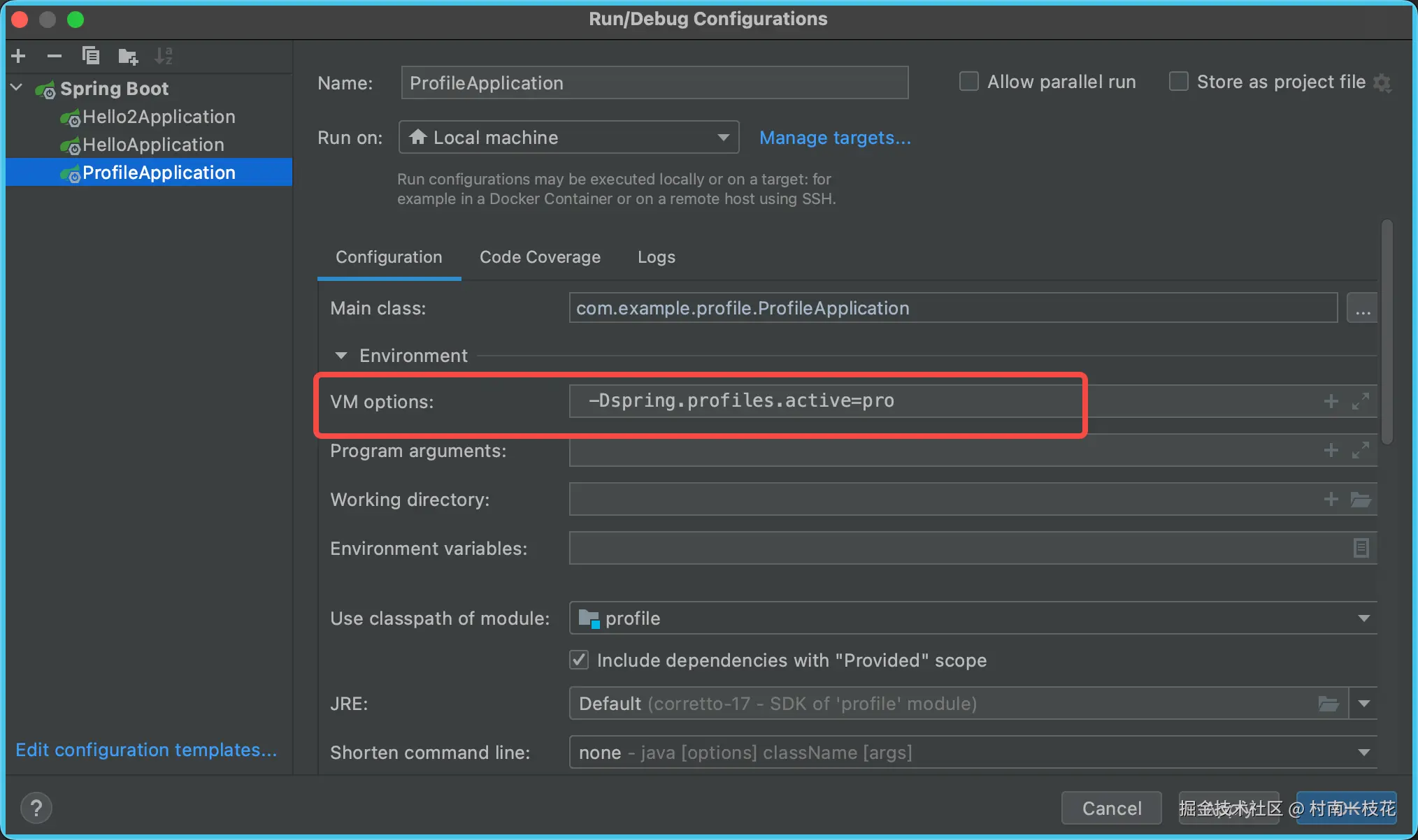Click the move into new folder icon
The height and width of the screenshot is (840, 1418).
[x=127, y=56]
